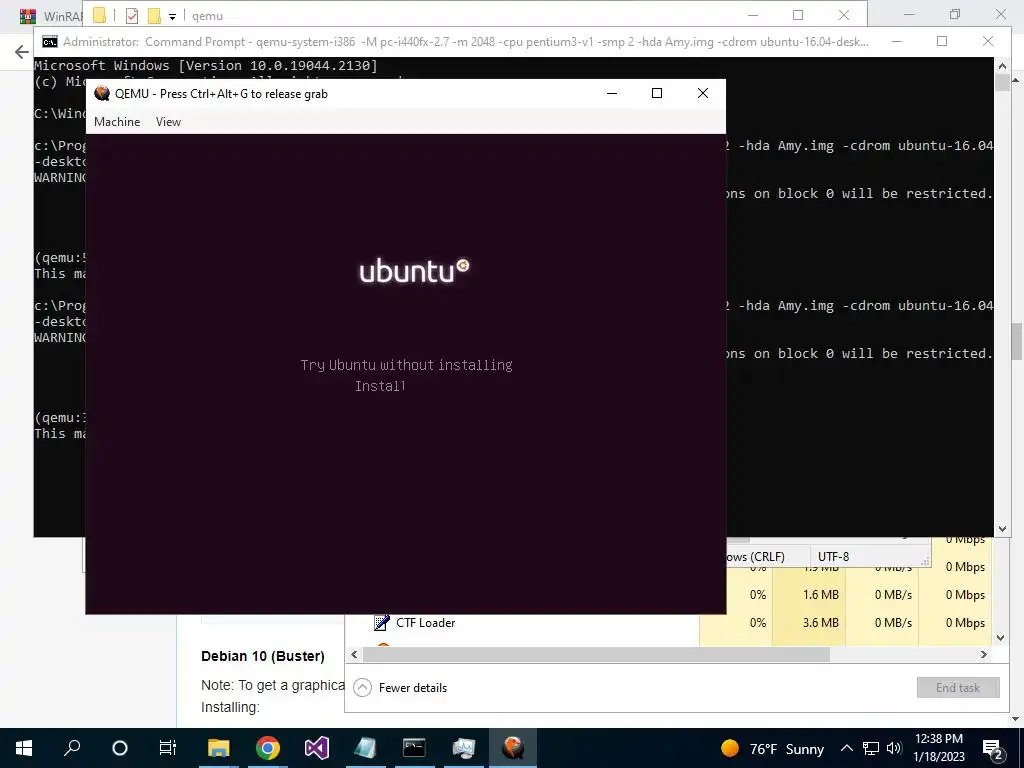This screenshot has height=768, width=1024.
Task: Click the New folder icon in Explorer title bar
Action: click(x=154, y=16)
